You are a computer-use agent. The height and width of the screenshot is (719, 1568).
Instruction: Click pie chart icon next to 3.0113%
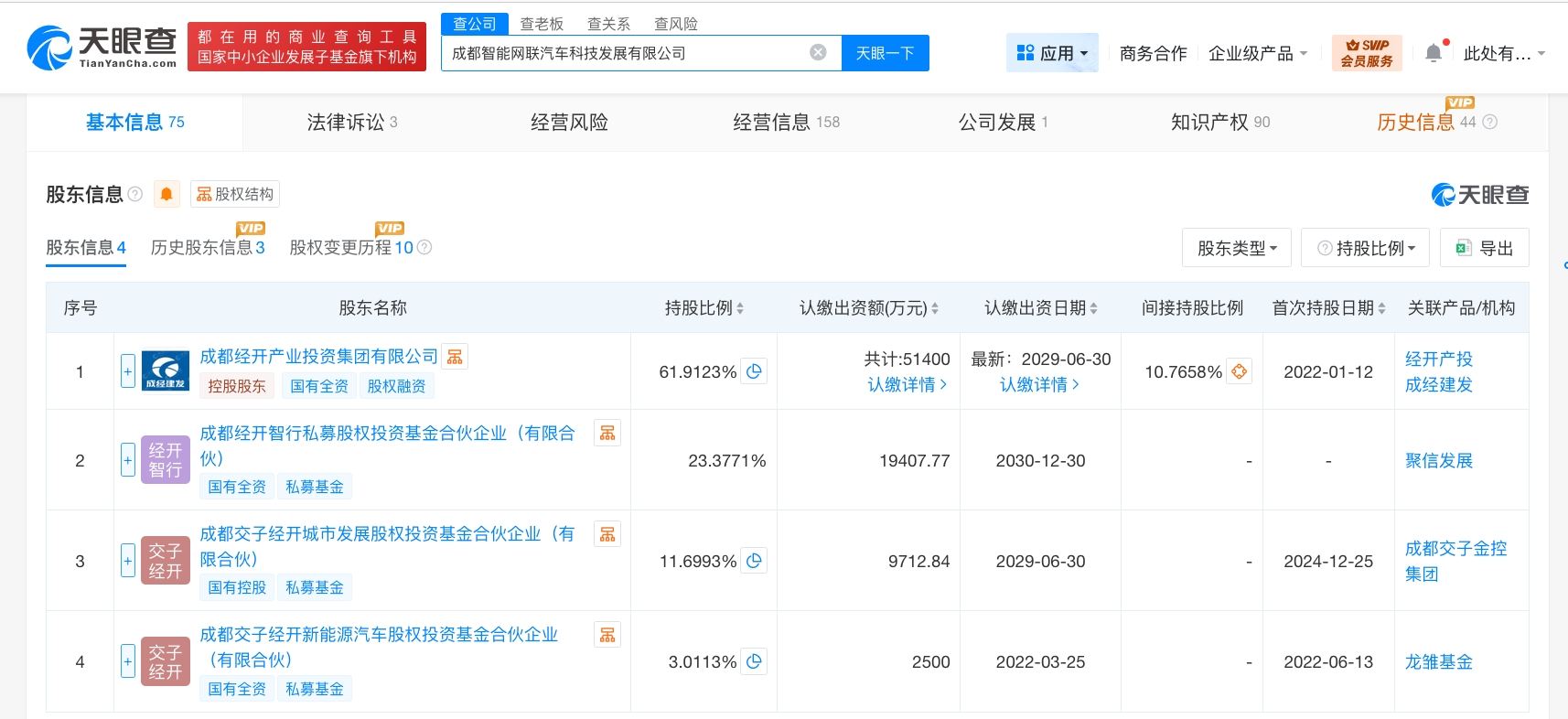[x=754, y=661]
